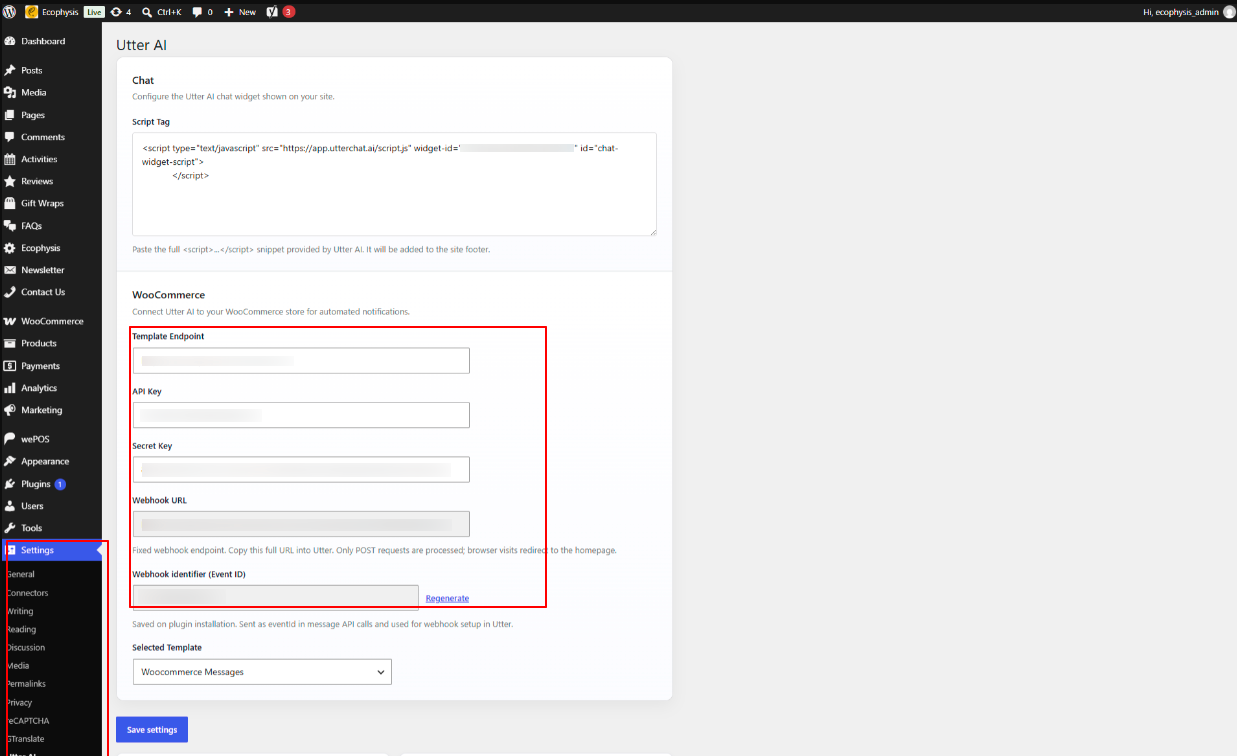Image resolution: width=1237 pixels, height=756 pixels.
Task: Open comments bubble icon showing 0
Action: pyautogui.click(x=203, y=12)
